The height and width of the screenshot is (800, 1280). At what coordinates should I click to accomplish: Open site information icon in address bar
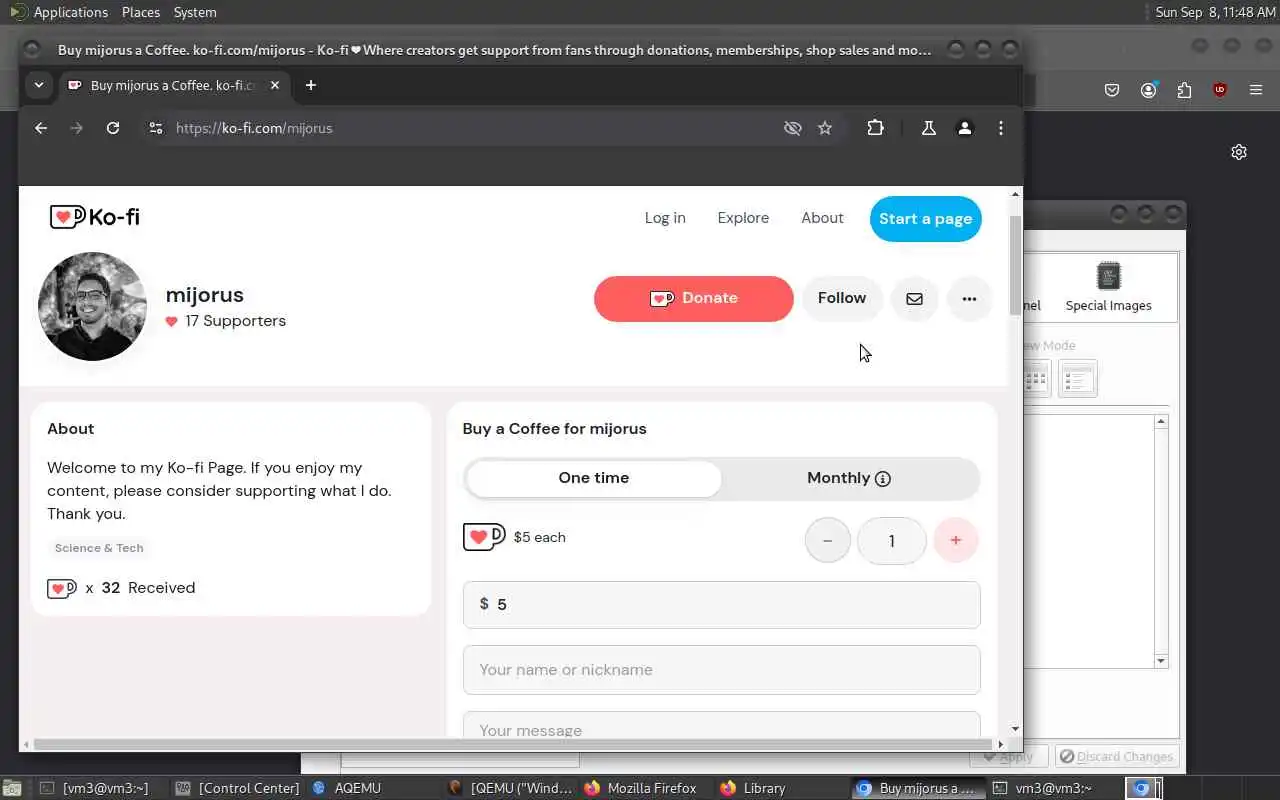tap(155, 128)
